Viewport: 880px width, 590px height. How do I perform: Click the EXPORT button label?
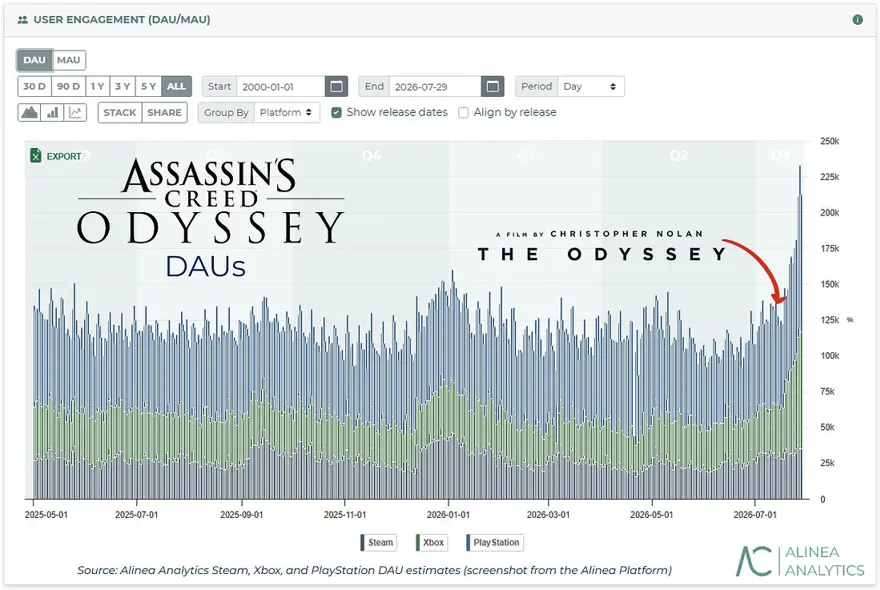[64, 156]
